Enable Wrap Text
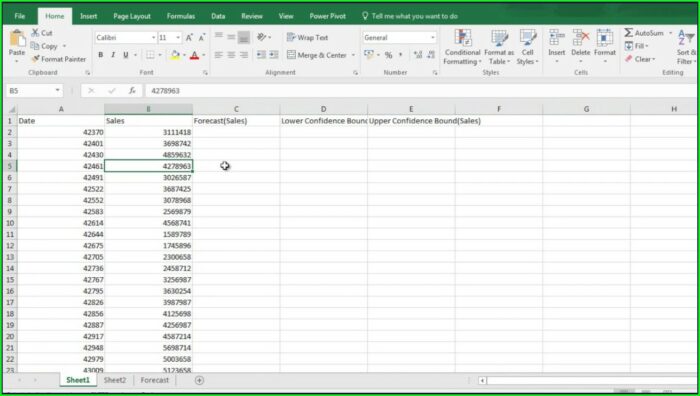This screenshot has height=396, width=700. click(x=308, y=38)
